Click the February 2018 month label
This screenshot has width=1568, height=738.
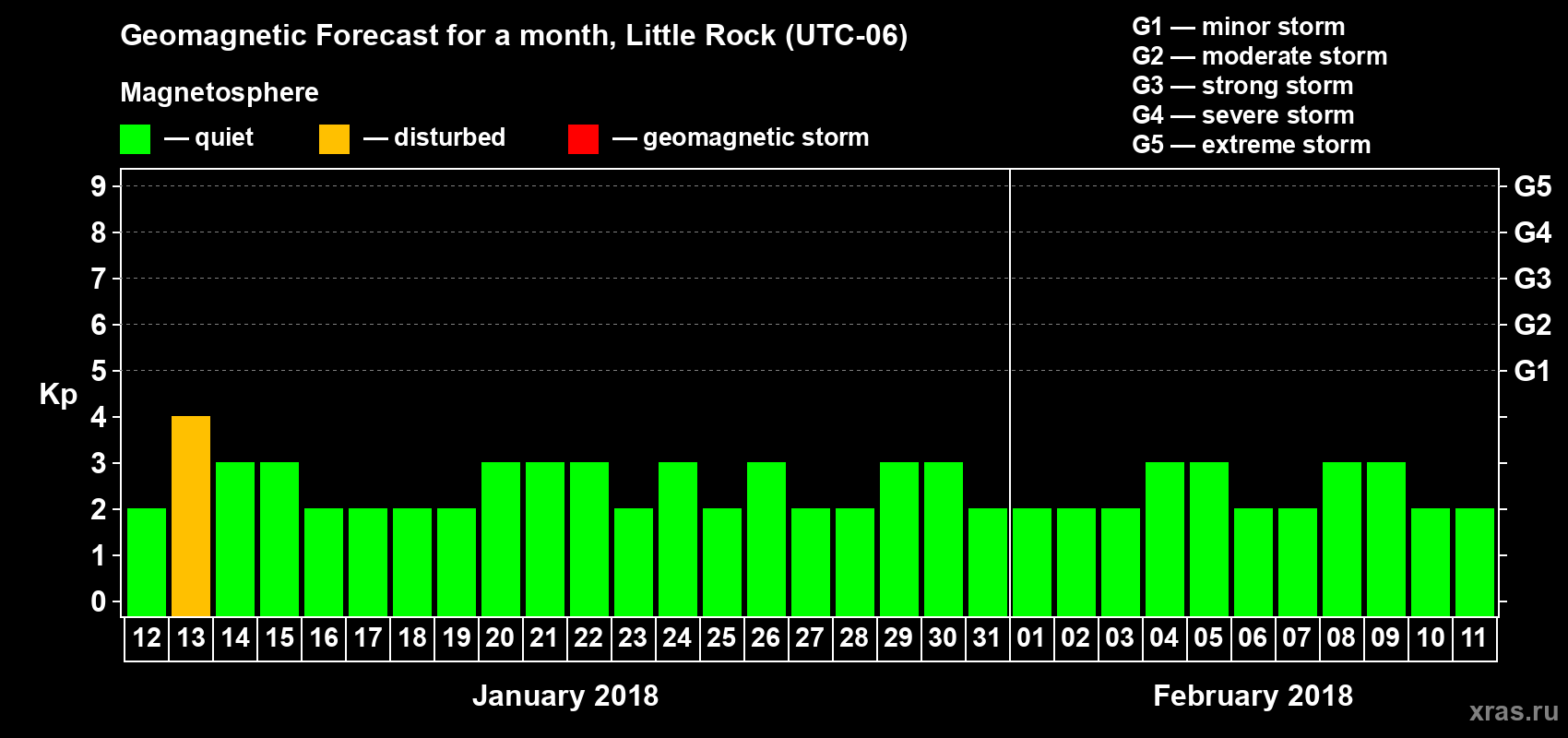click(x=1253, y=696)
